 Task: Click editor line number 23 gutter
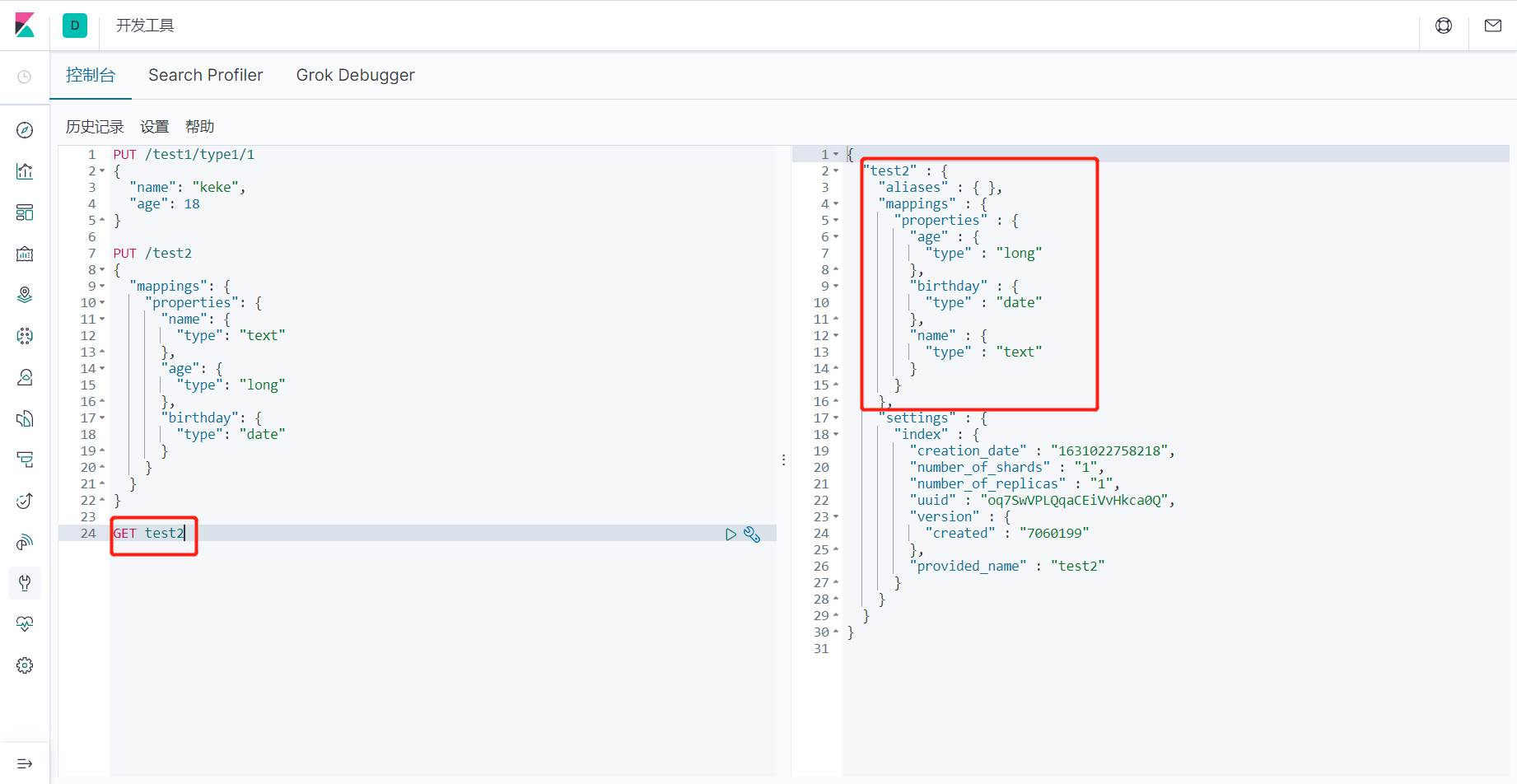click(88, 517)
